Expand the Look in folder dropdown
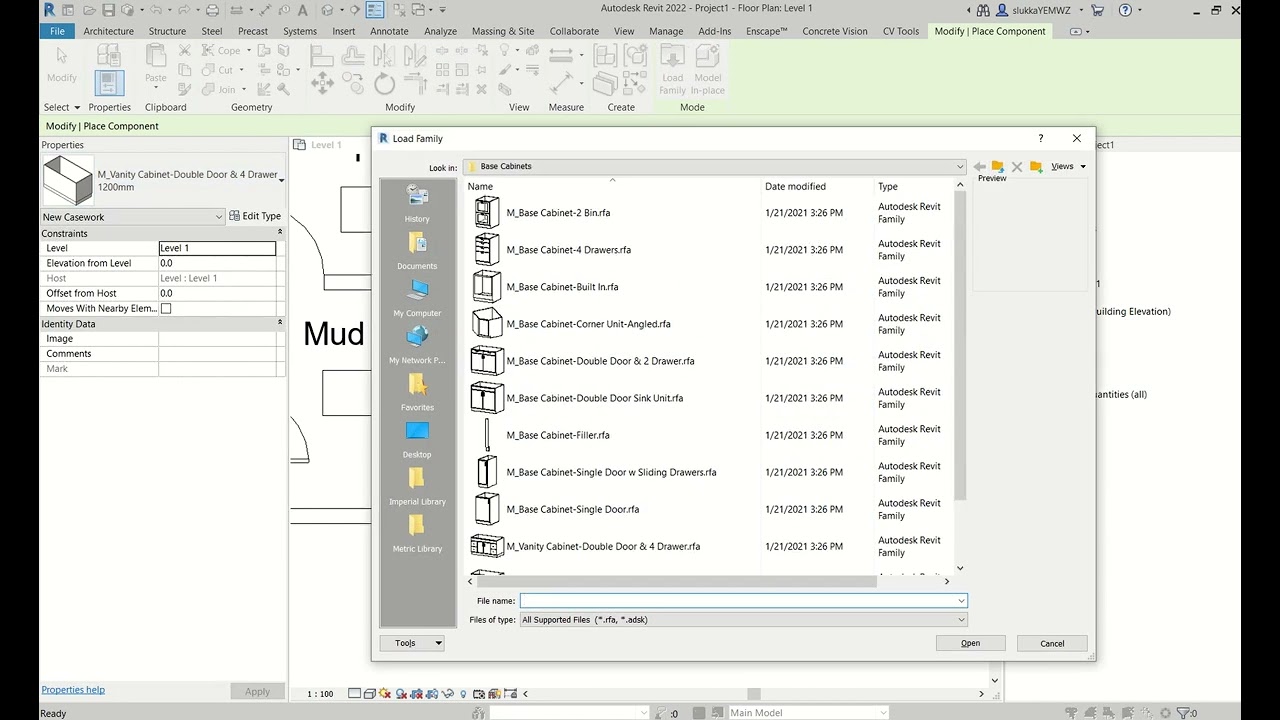The height and width of the screenshot is (720, 1280). coord(960,167)
